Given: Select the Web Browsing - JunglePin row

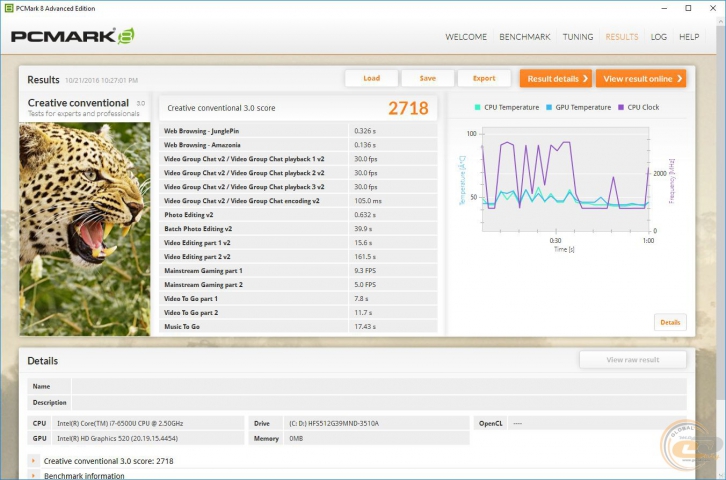Looking at the screenshot, I should [298, 131].
